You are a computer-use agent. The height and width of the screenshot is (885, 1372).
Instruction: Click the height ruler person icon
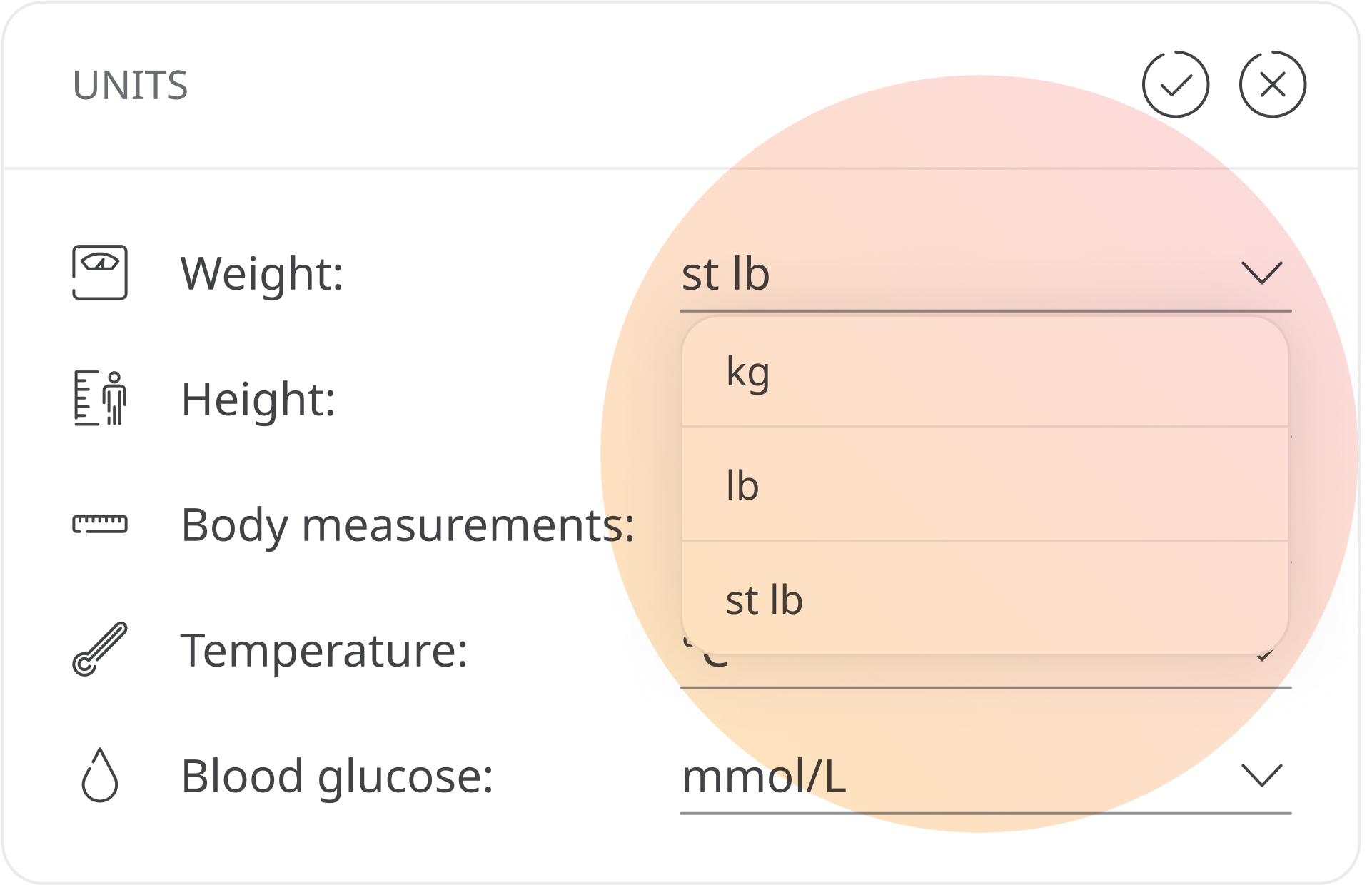[x=100, y=398]
